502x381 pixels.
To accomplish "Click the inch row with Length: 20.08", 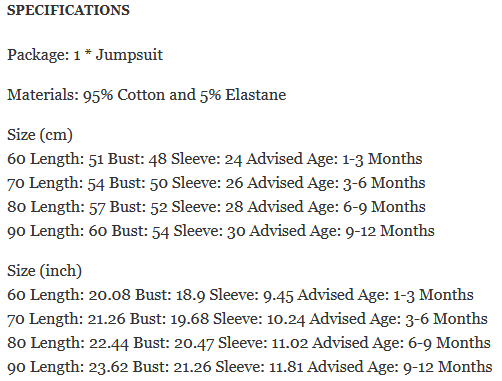I will coord(240,295).
